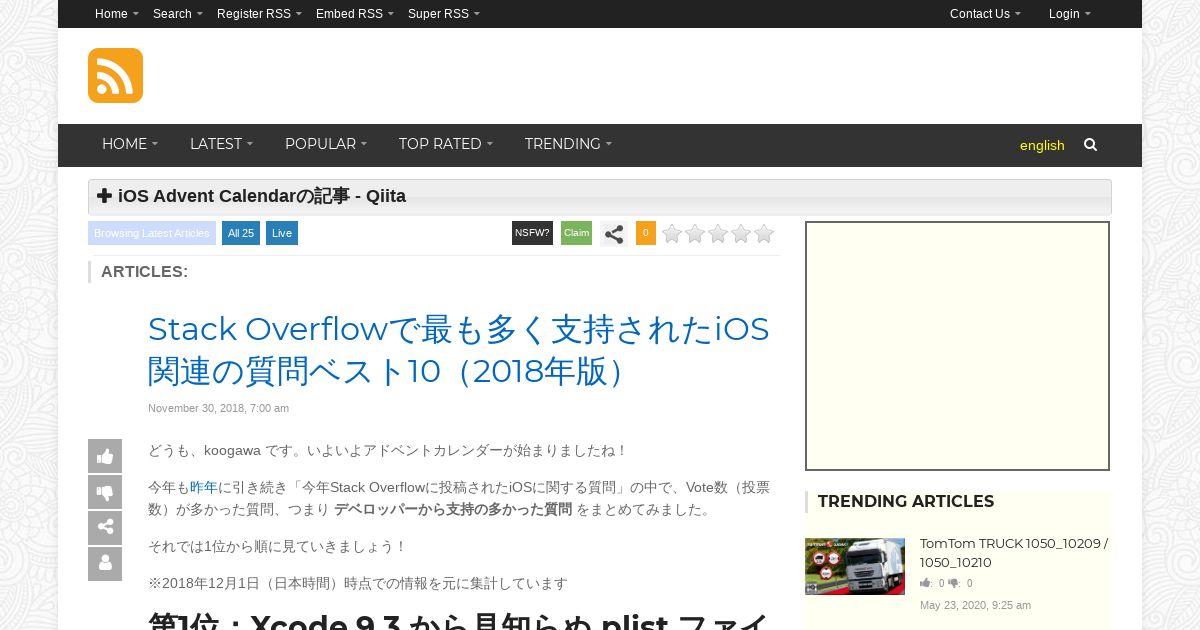Screen dimensions: 1200x630
Task: Expand the POPULAR navigation menu
Action: [x=326, y=144]
